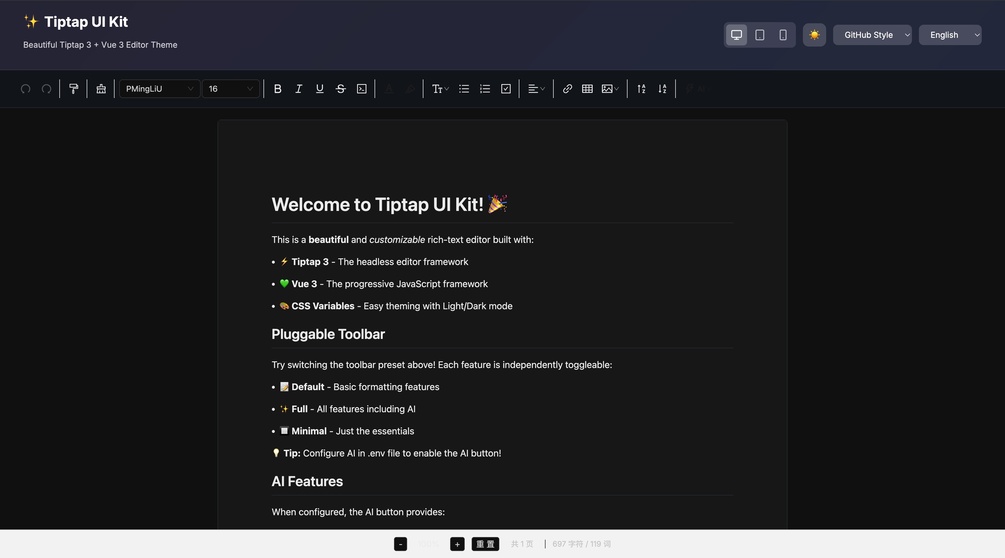Click the page count "共 1 页" status
Image resolution: width=1005 pixels, height=558 pixels.
point(522,544)
